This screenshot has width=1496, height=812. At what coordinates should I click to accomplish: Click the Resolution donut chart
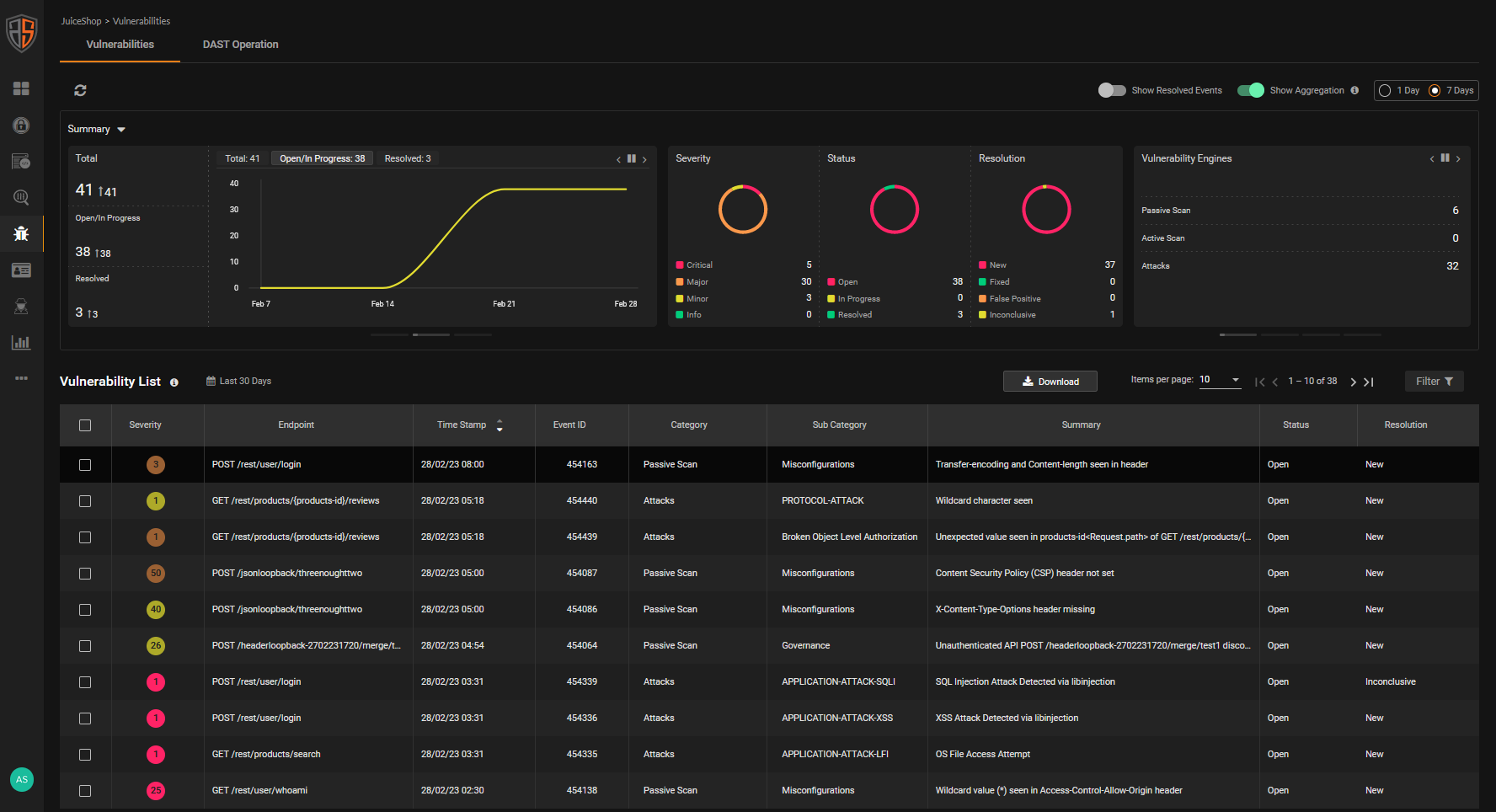(1046, 209)
